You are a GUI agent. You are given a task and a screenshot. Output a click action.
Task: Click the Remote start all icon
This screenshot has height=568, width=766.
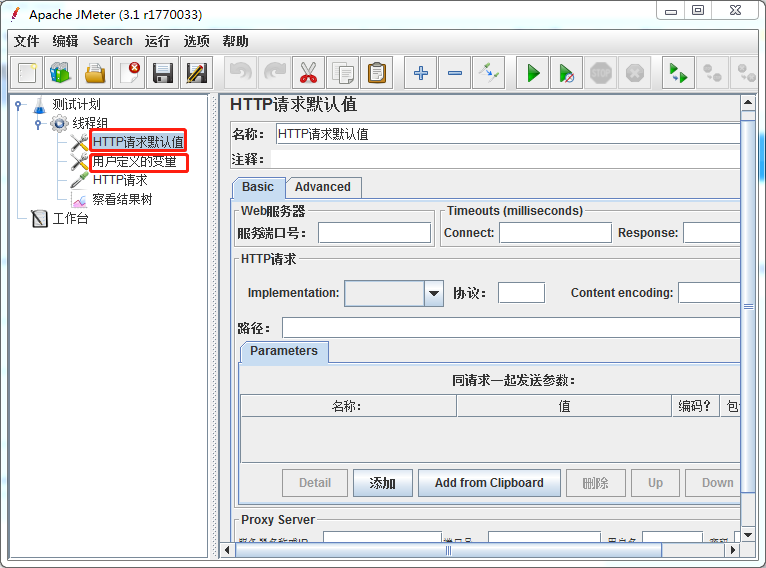679,73
